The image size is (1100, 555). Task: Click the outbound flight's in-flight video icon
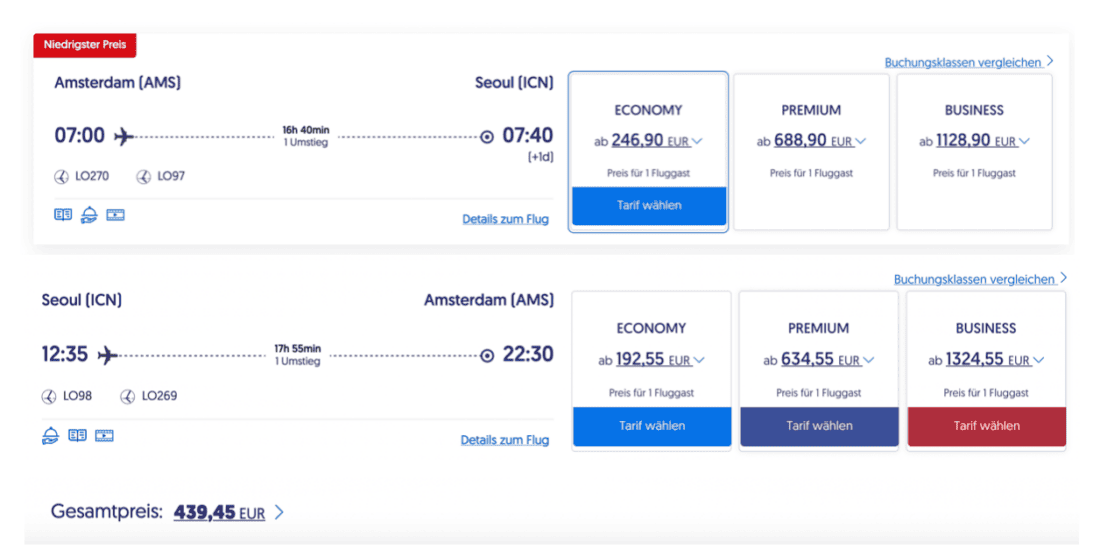pyautogui.click(x=115, y=215)
